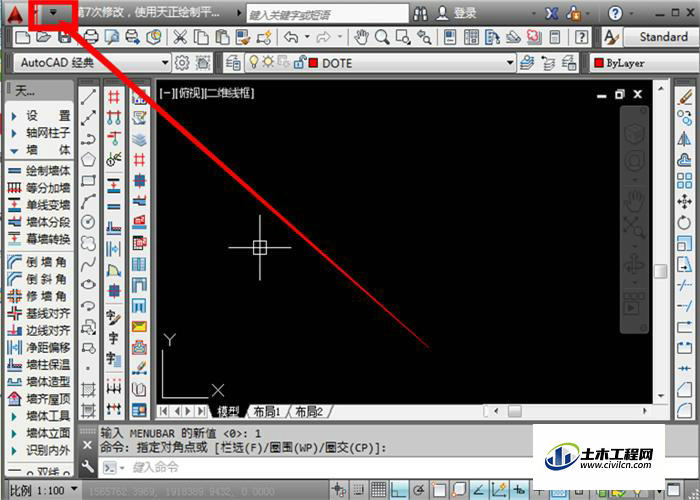Click the 单线变墙 command
700x500 pixels.
click(40, 205)
